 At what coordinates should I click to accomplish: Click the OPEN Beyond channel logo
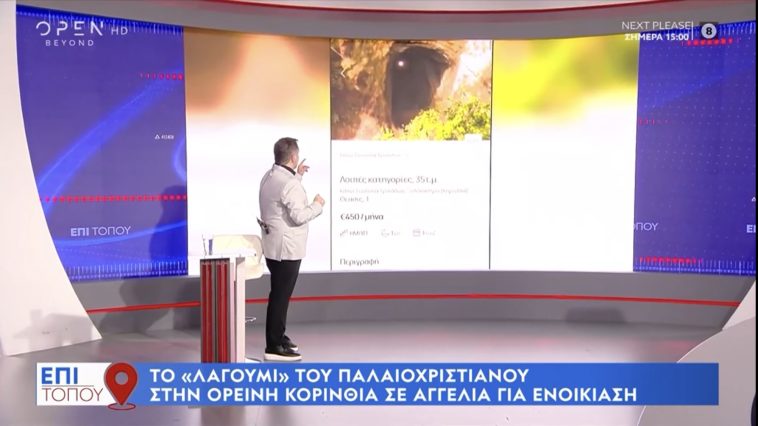71,32
